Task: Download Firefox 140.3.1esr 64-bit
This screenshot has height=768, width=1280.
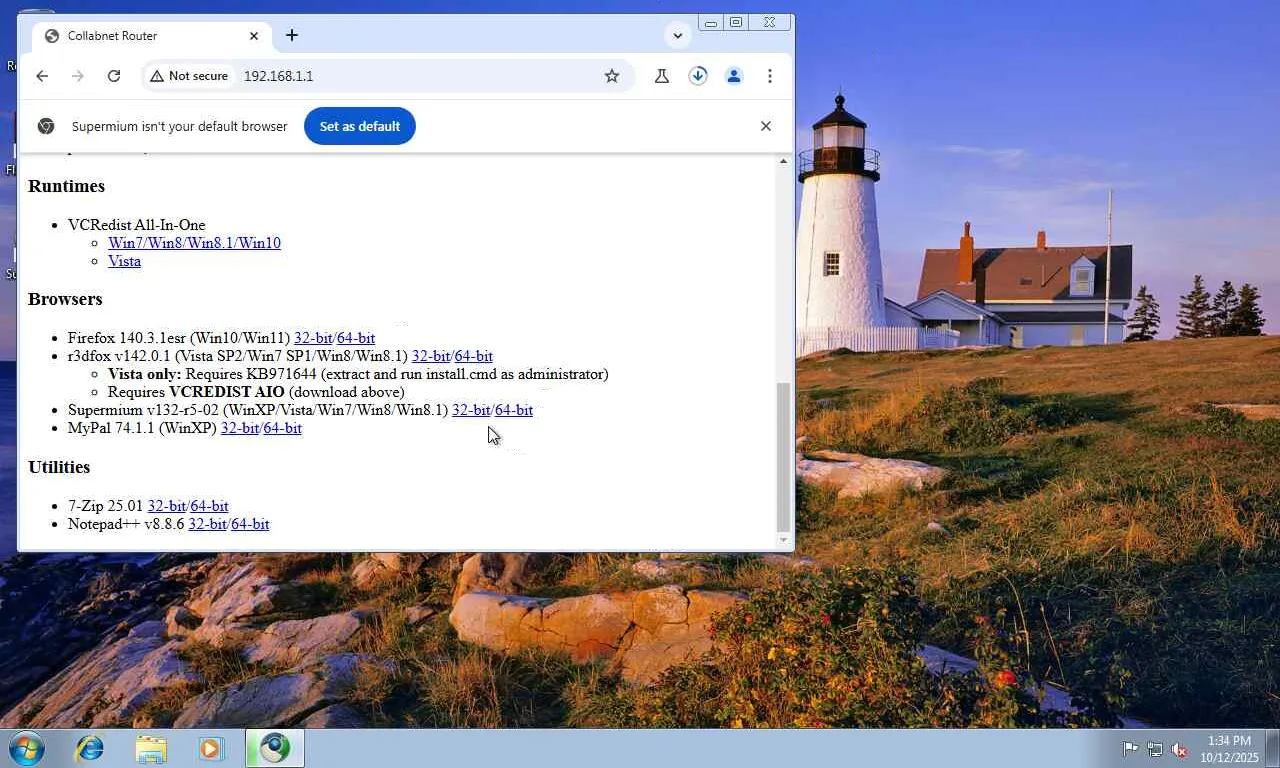Action: coord(356,338)
